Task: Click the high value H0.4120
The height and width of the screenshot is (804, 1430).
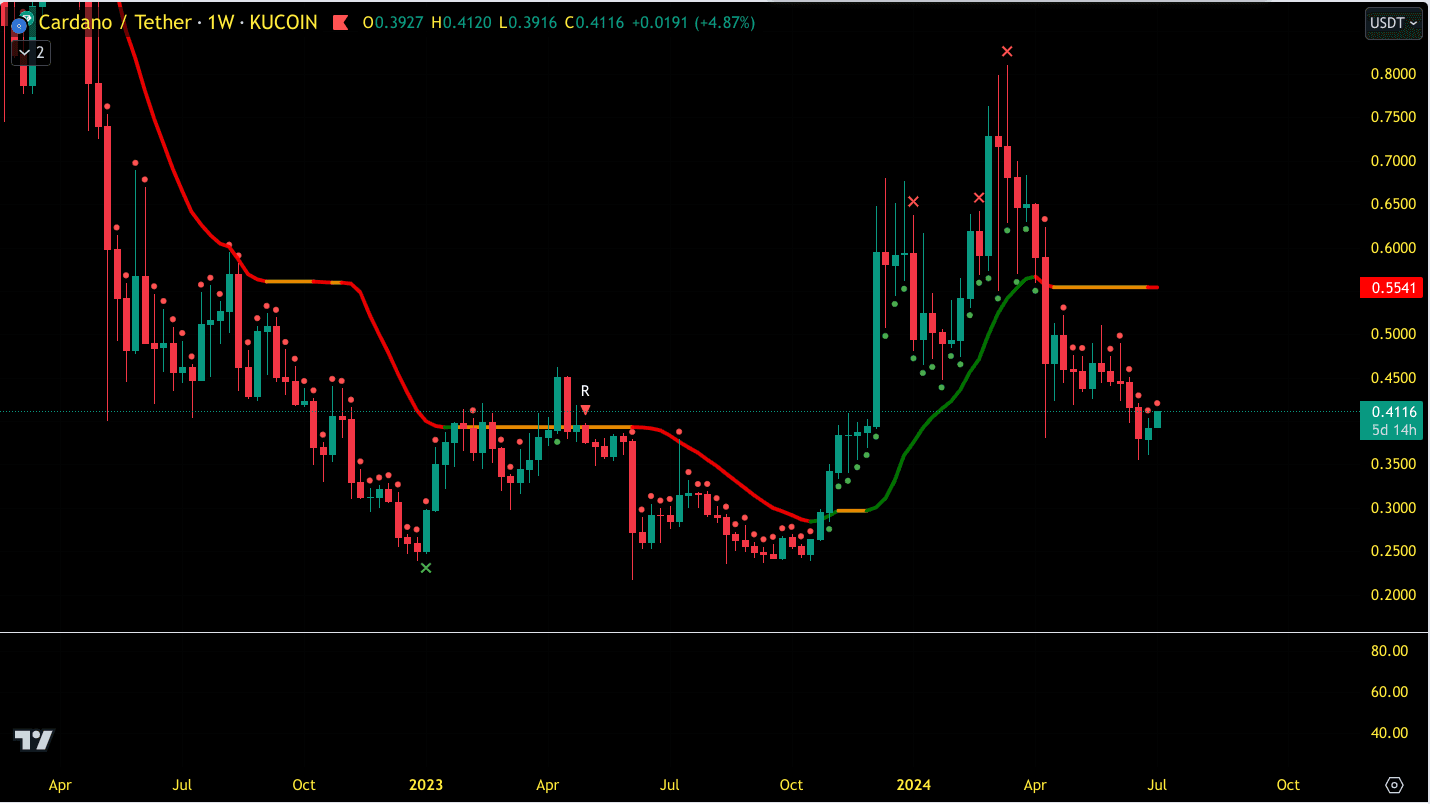Action: point(463,22)
